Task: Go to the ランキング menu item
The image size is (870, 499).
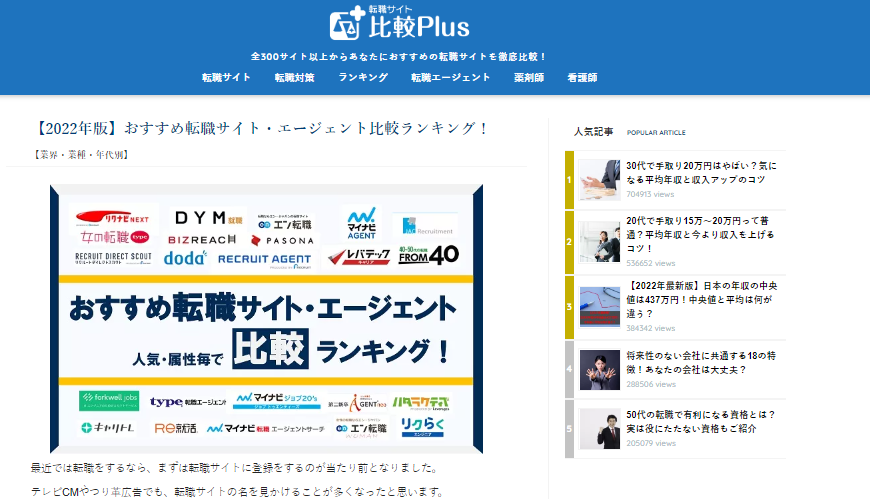Action: point(363,78)
